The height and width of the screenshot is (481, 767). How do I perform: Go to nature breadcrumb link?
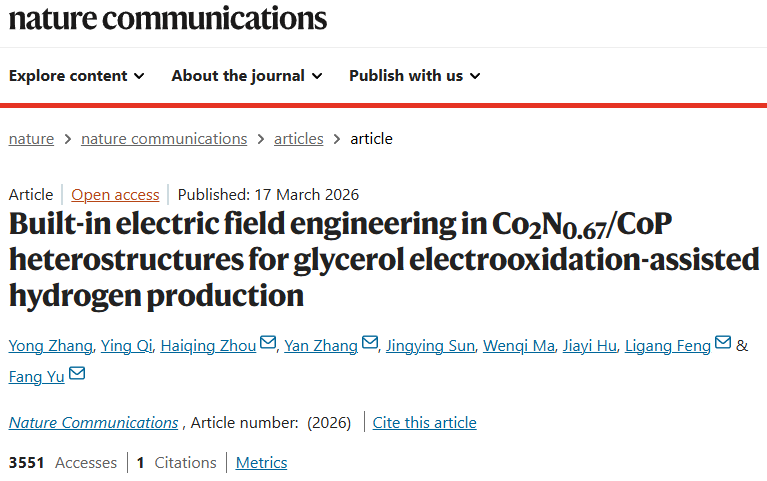tap(31, 139)
